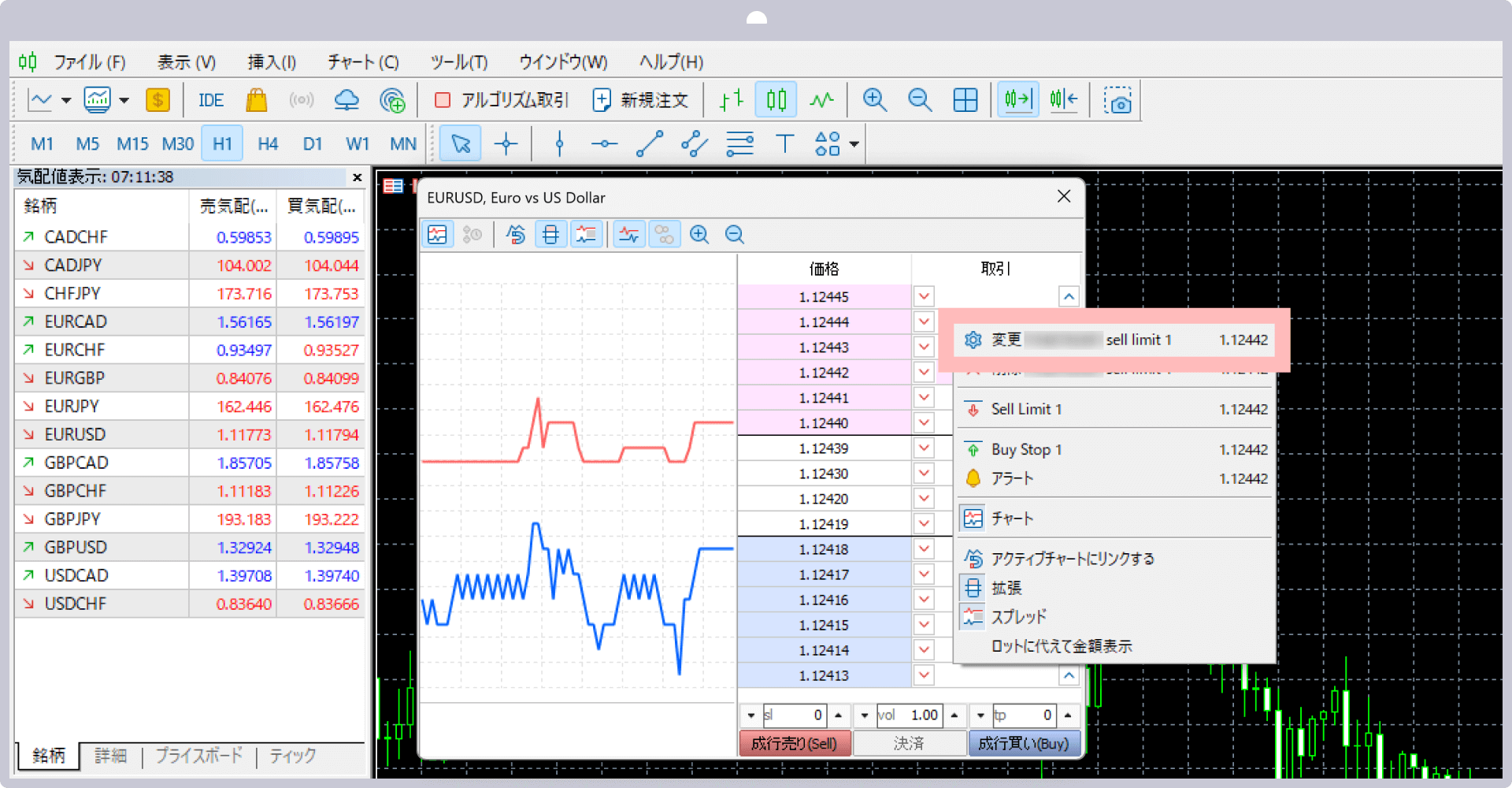Screen dimensions: 1512x788
Task: Toggle the expand (拡張) option in menu
Action: coord(1006,588)
